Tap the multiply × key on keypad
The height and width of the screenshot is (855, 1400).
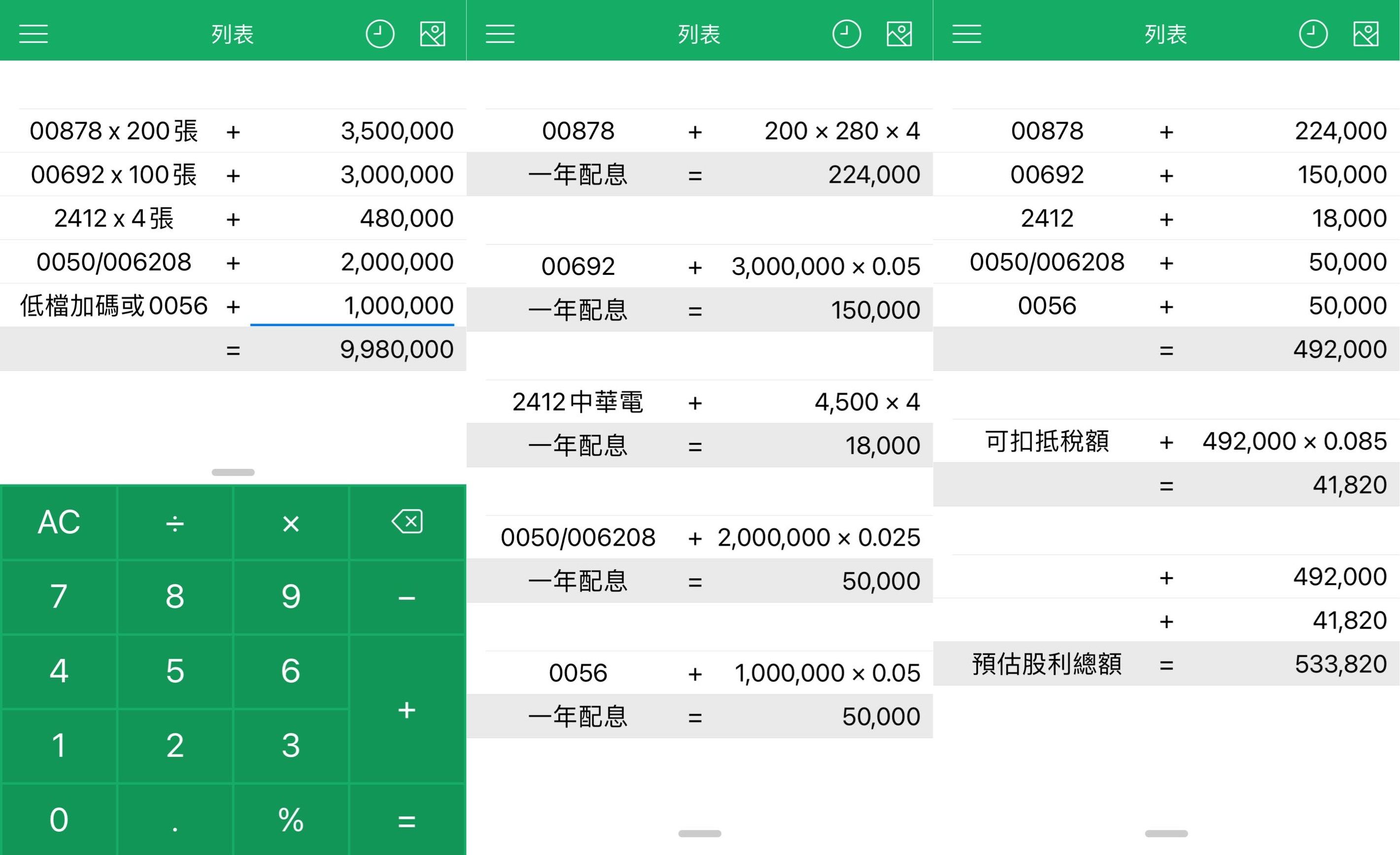click(291, 522)
